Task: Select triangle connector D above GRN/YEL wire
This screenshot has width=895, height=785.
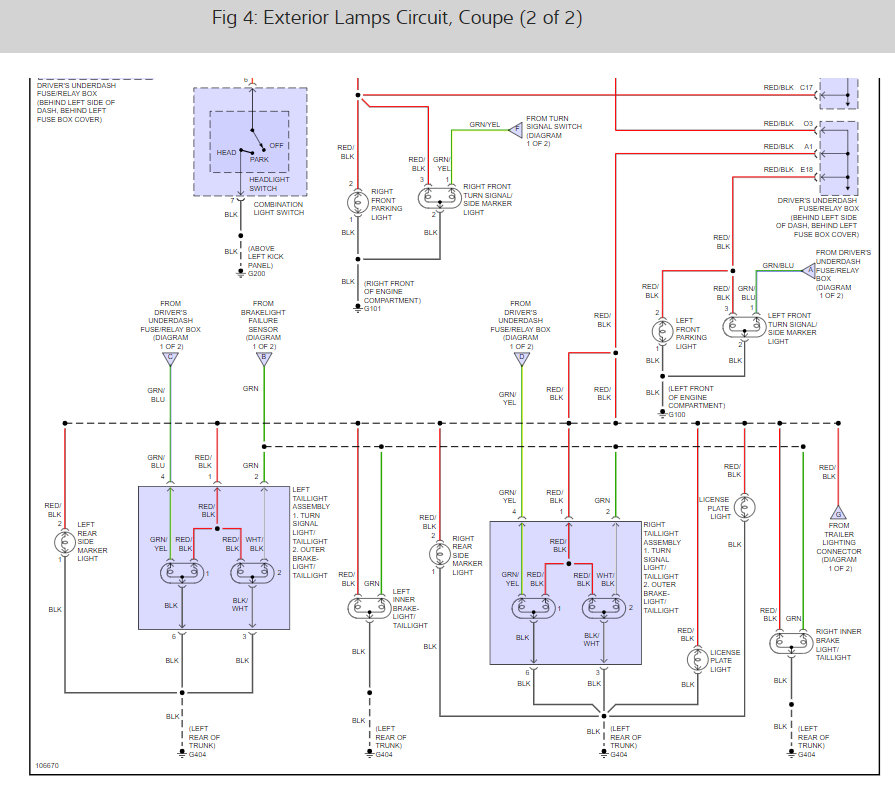Action: pos(522,359)
